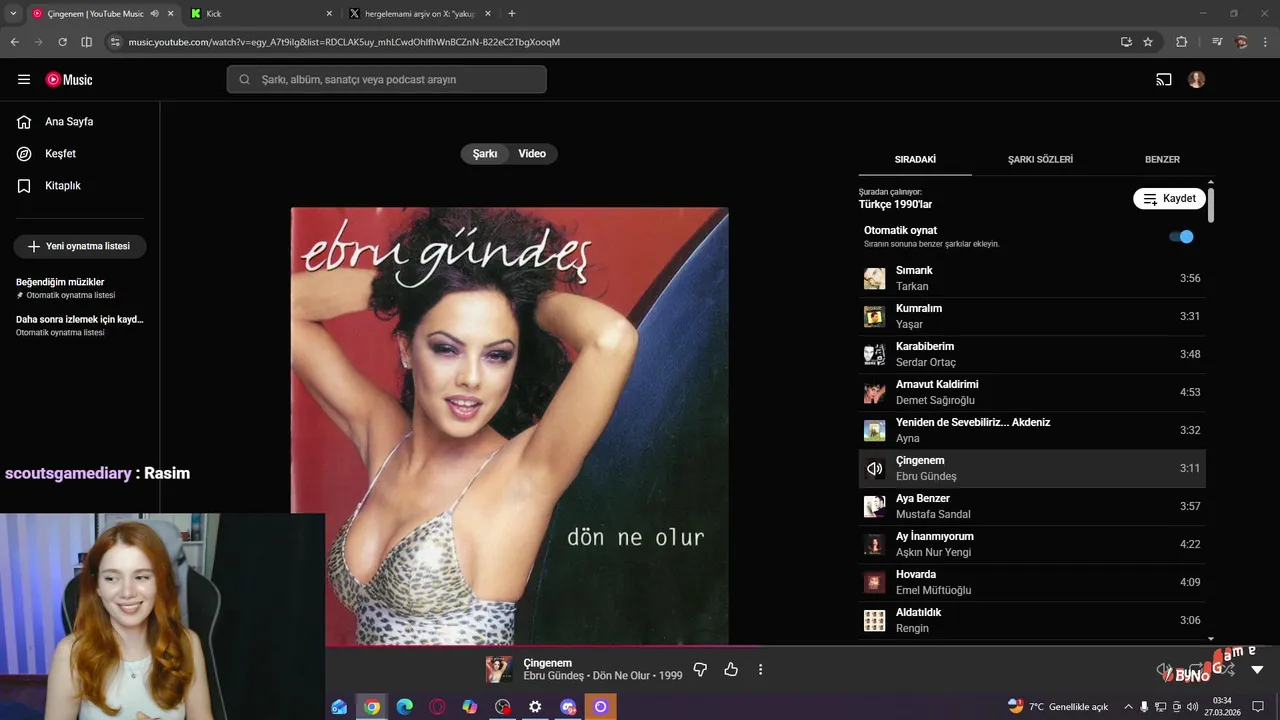Viewport: 1280px width, 720px height.
Task: Play Arnavut Kaldirimi by Demet Sağıroğlu
Action: (1032, 393)
